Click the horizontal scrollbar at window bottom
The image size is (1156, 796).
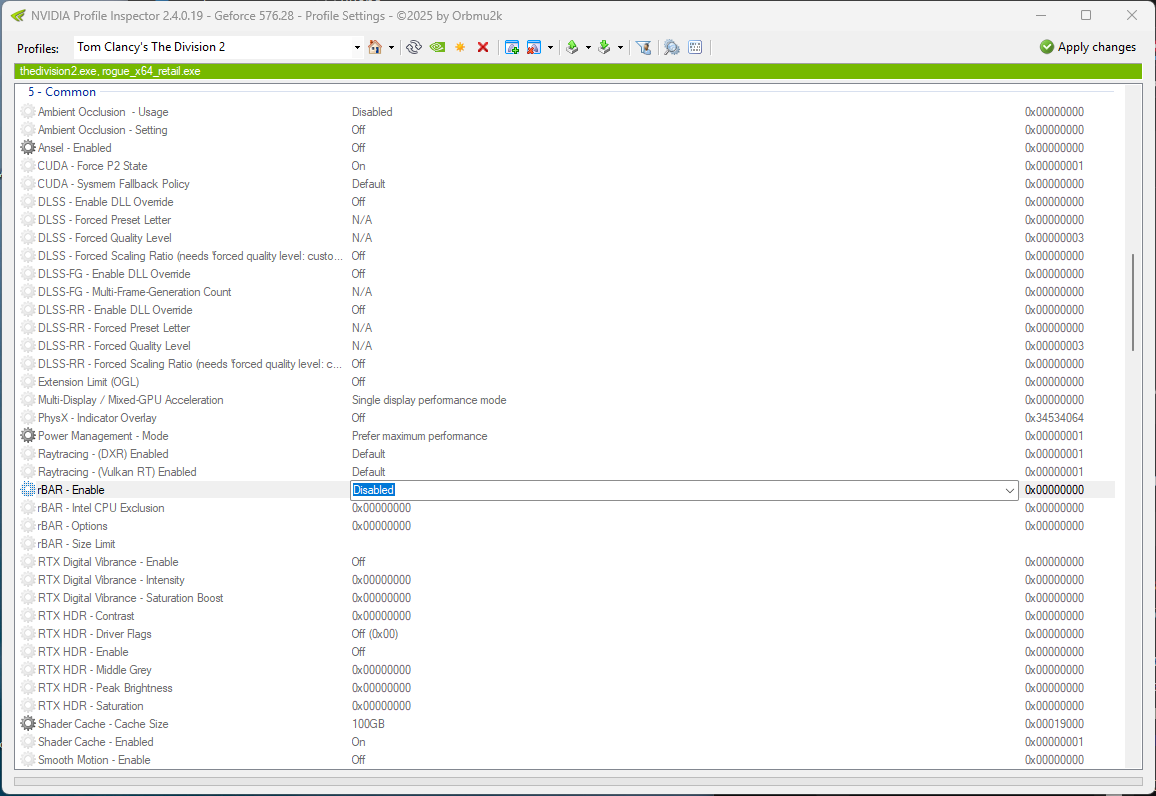pos(577,781)
